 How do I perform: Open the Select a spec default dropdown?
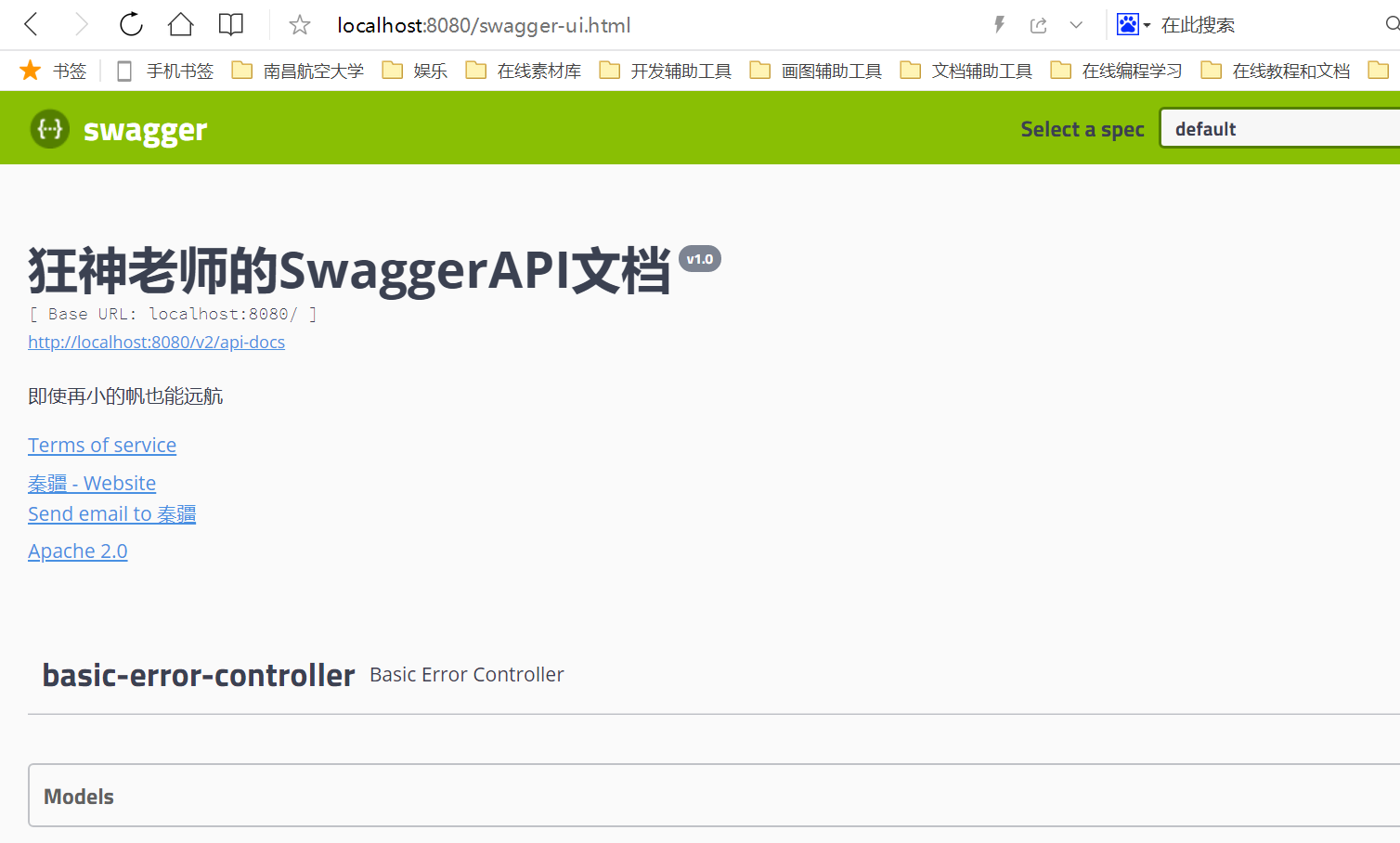pos(1279,128)
